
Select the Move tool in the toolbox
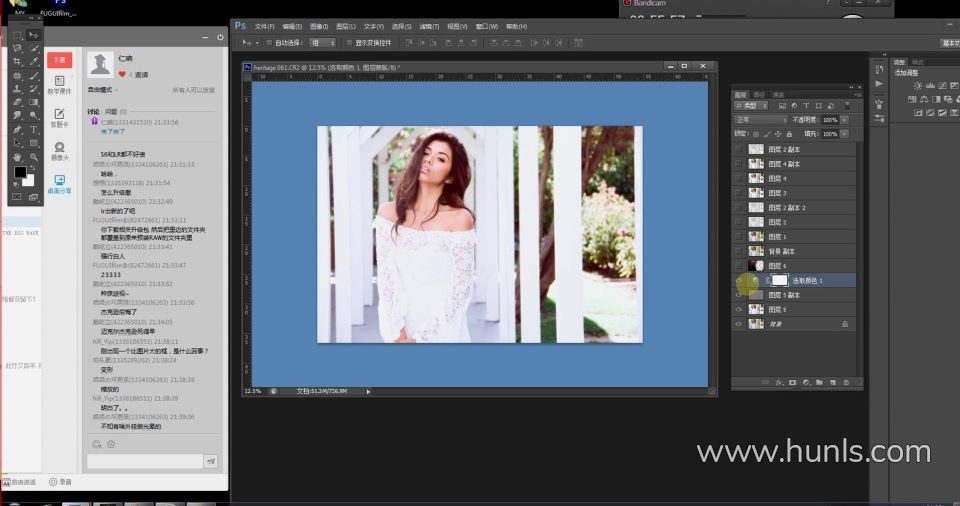[x=34, y=35]
